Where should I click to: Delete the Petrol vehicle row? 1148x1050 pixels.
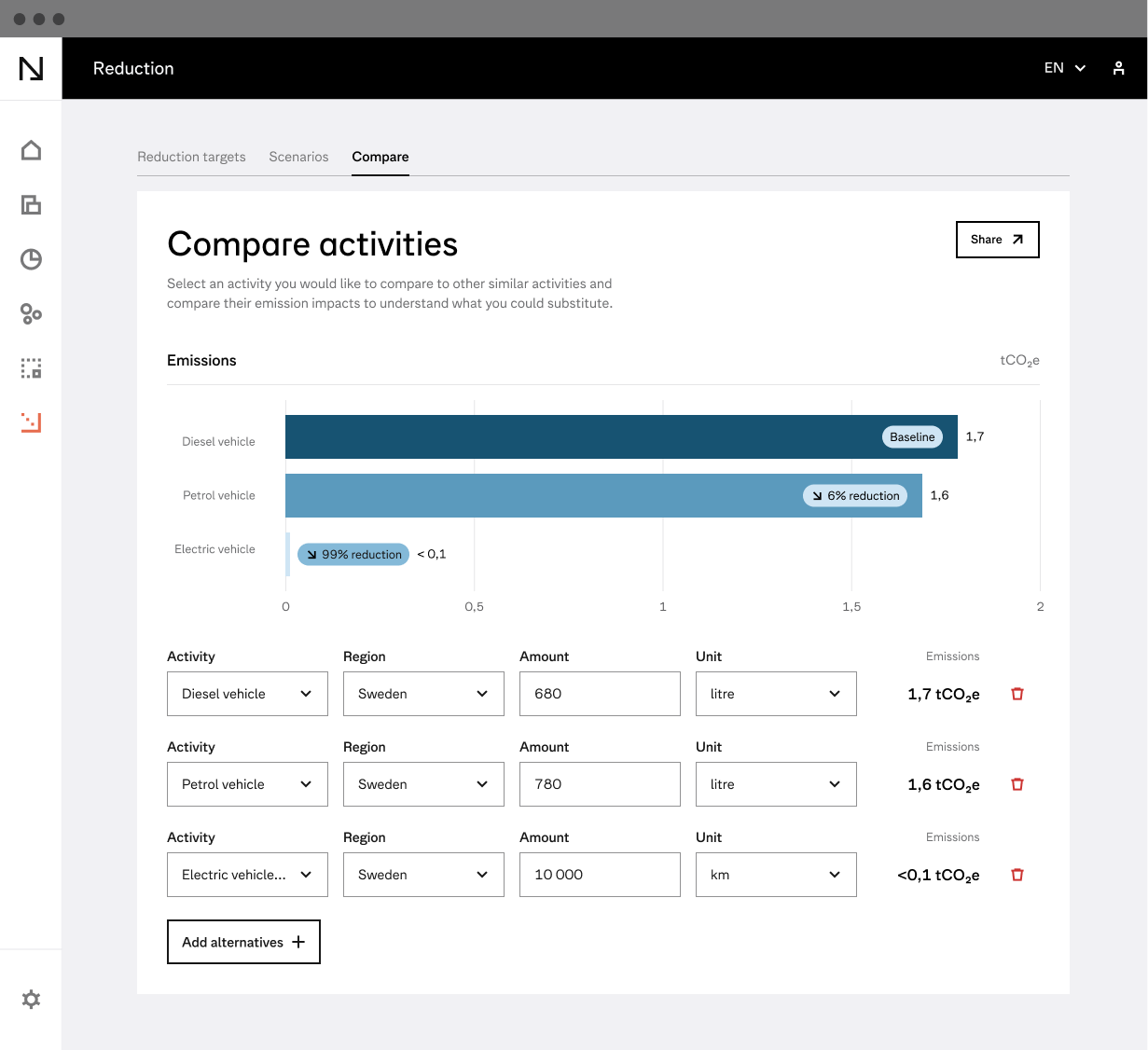pos(1017,784)
